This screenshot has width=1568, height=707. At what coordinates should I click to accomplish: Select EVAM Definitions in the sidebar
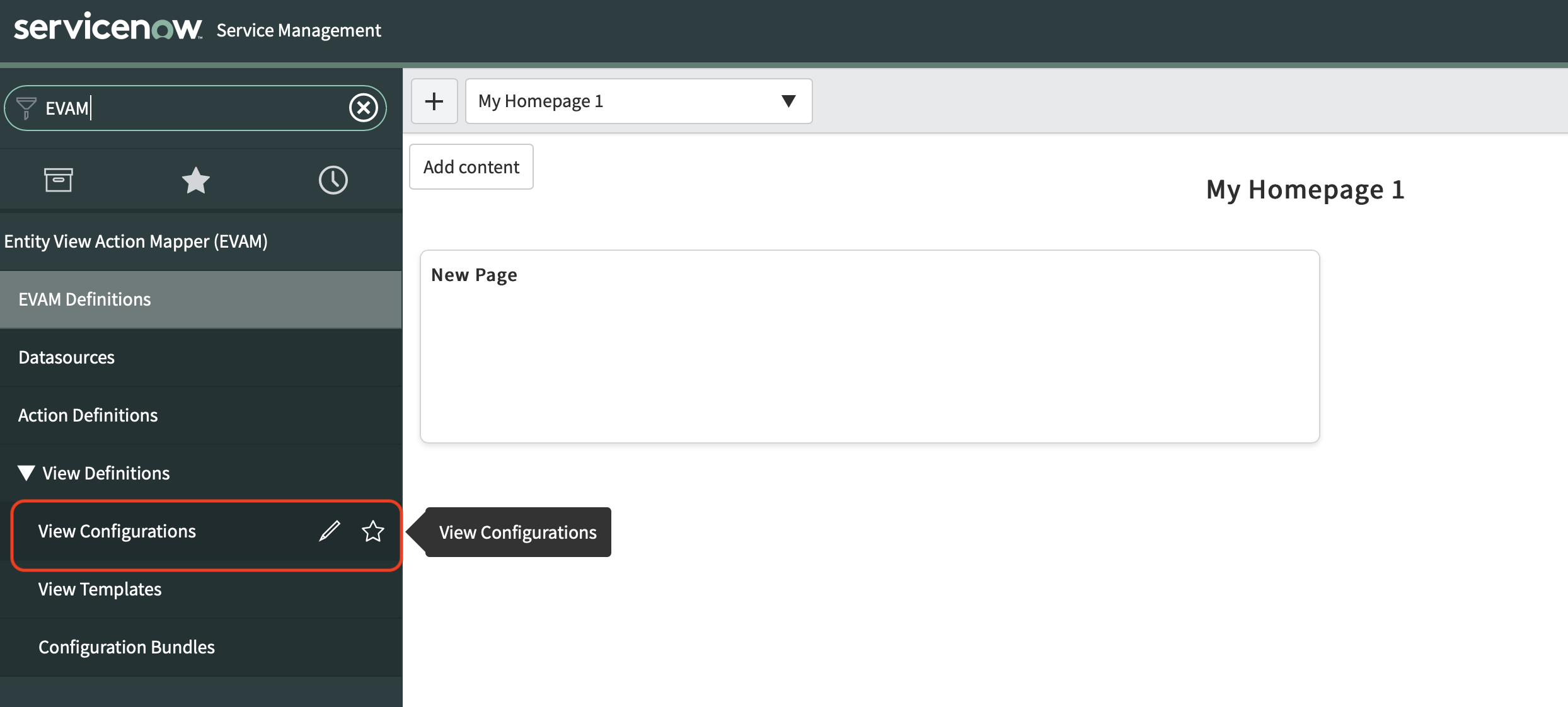(x=84, y=299)
